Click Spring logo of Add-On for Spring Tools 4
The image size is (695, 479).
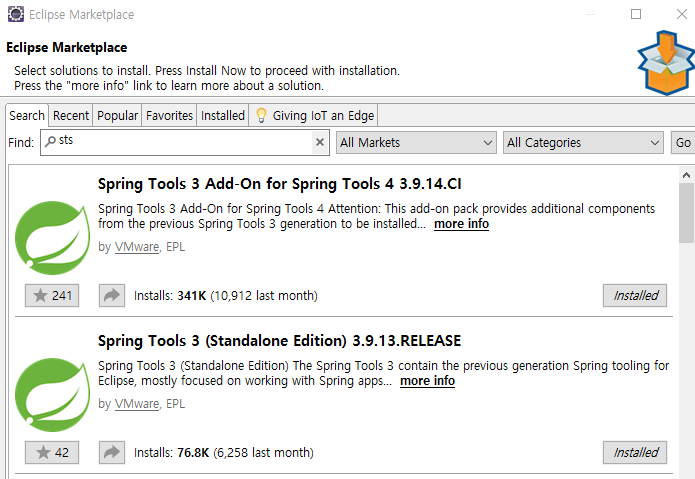tap(53, 238)
